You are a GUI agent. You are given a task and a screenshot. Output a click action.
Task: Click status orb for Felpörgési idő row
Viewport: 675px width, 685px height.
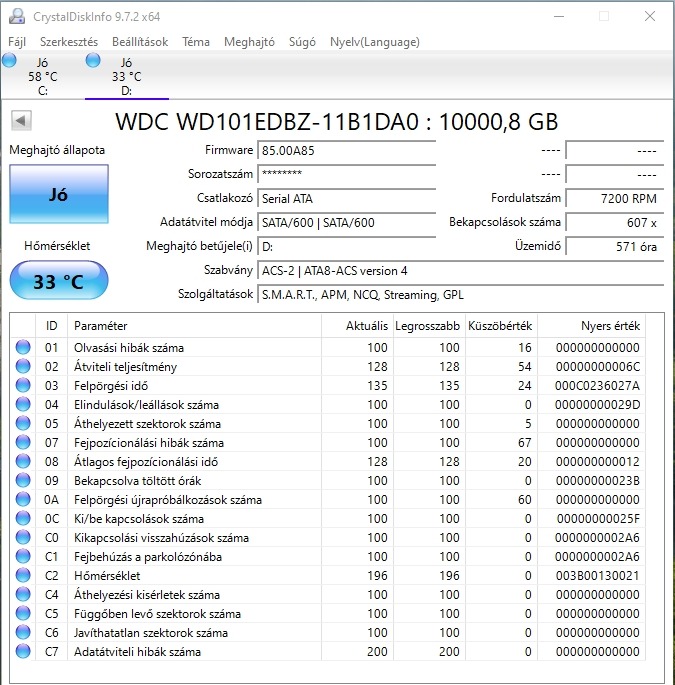[x=23, y=385]
